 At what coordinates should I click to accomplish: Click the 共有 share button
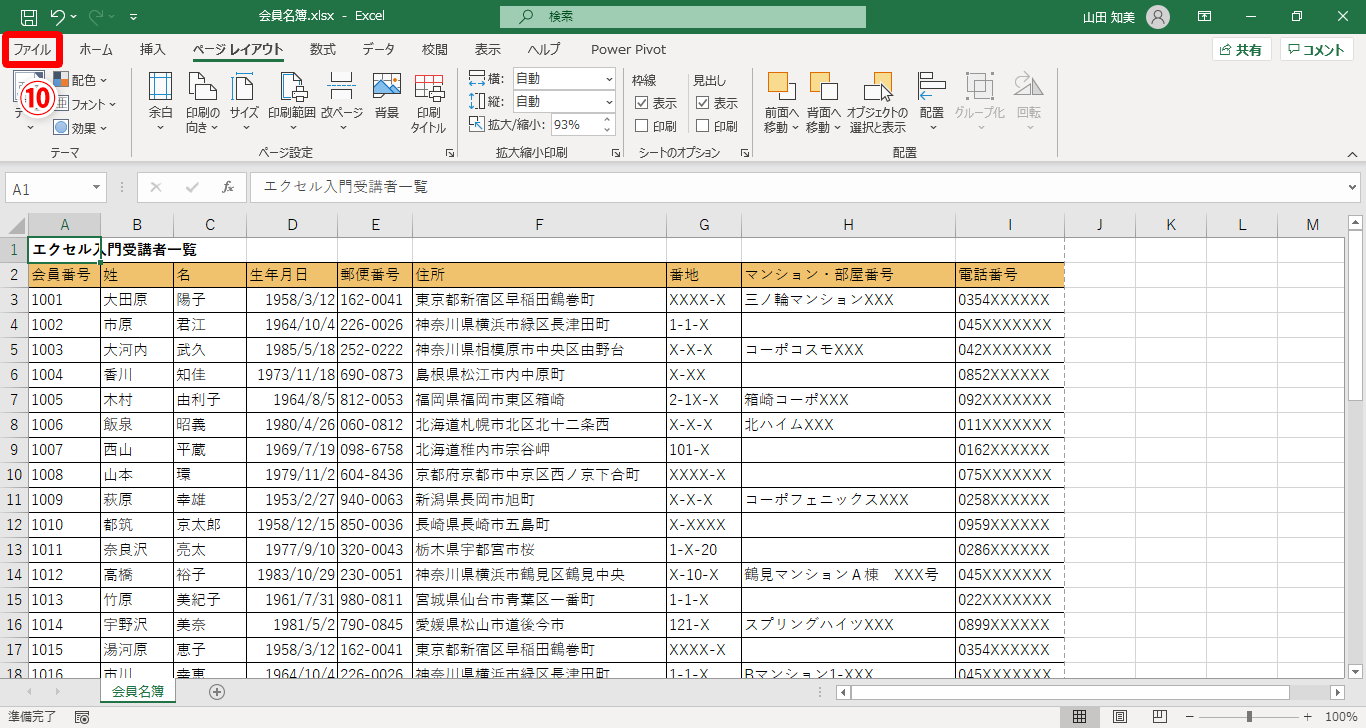[x=1241, y=49]
